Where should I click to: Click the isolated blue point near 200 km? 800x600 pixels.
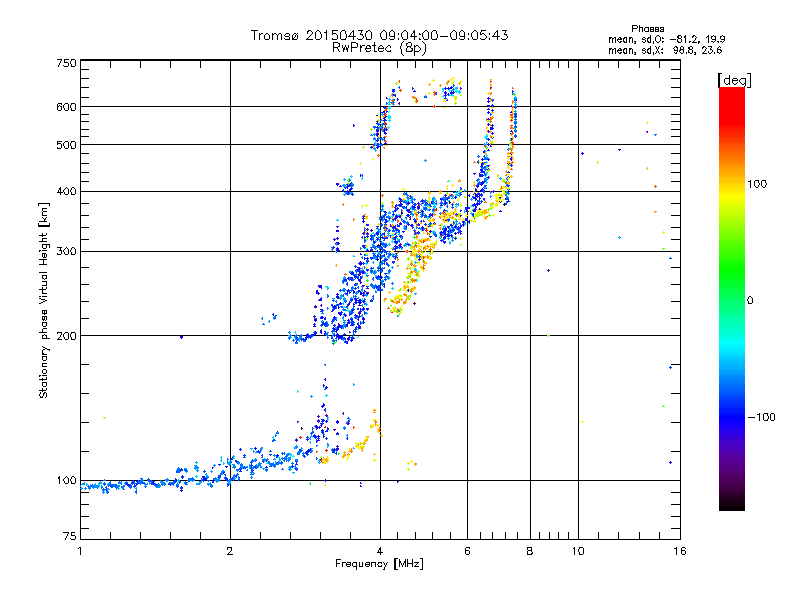click(x=181, y=337)
